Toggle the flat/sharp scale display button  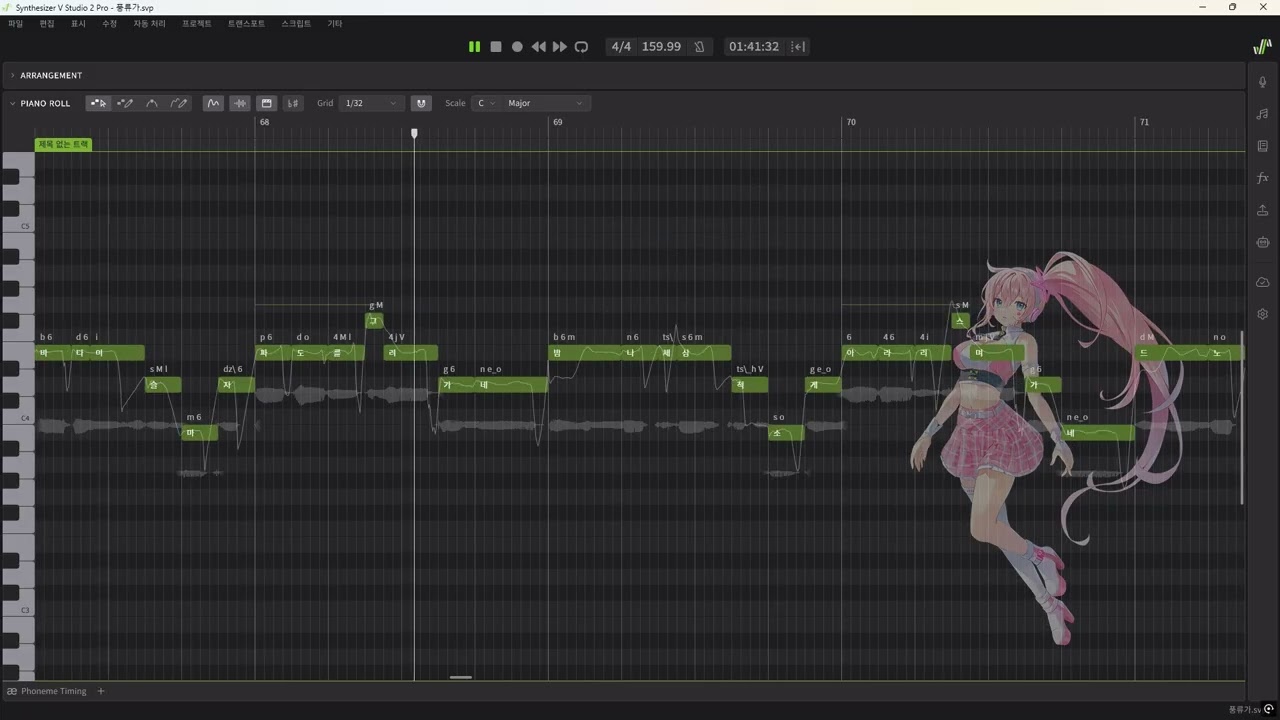coord(292,103)
